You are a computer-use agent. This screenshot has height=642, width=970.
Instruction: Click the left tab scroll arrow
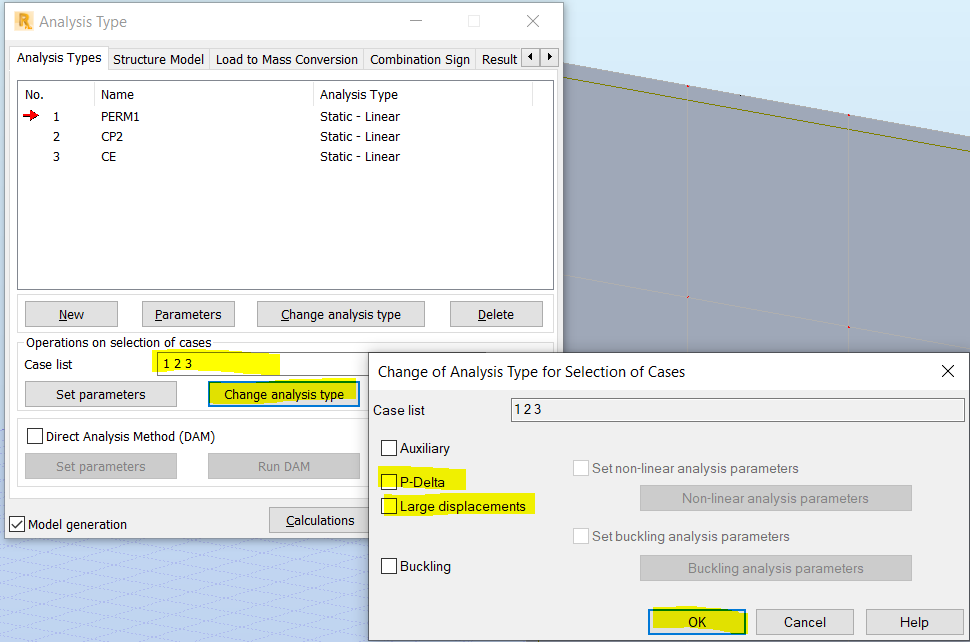(x=530, y=58)
